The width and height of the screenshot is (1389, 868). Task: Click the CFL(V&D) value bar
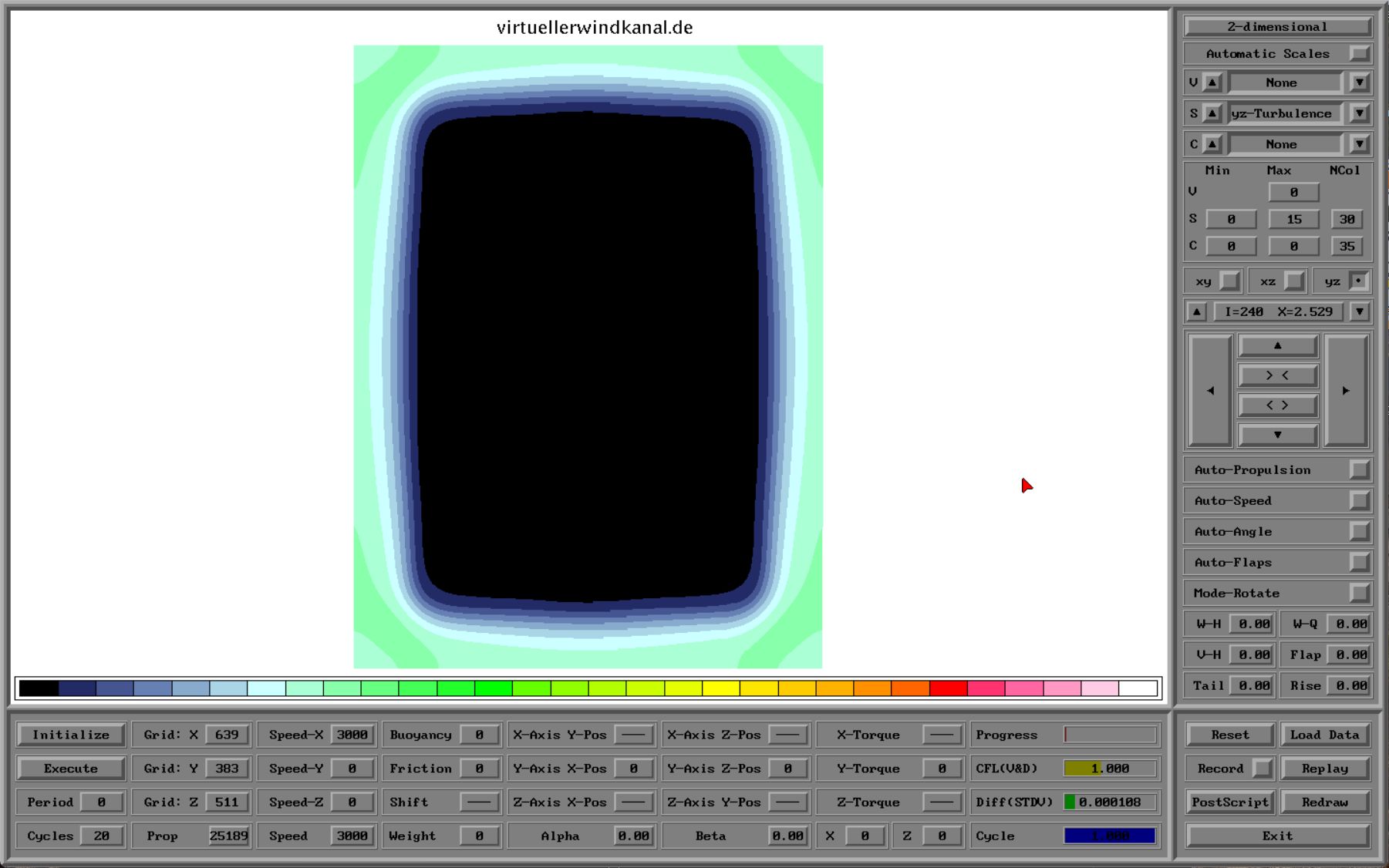1111,769
